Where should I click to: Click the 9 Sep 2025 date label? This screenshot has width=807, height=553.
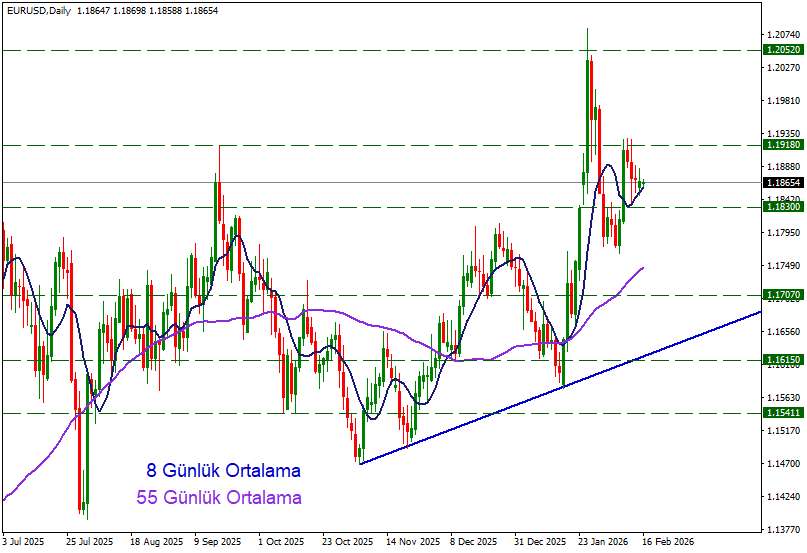click(x=217, y=542)
